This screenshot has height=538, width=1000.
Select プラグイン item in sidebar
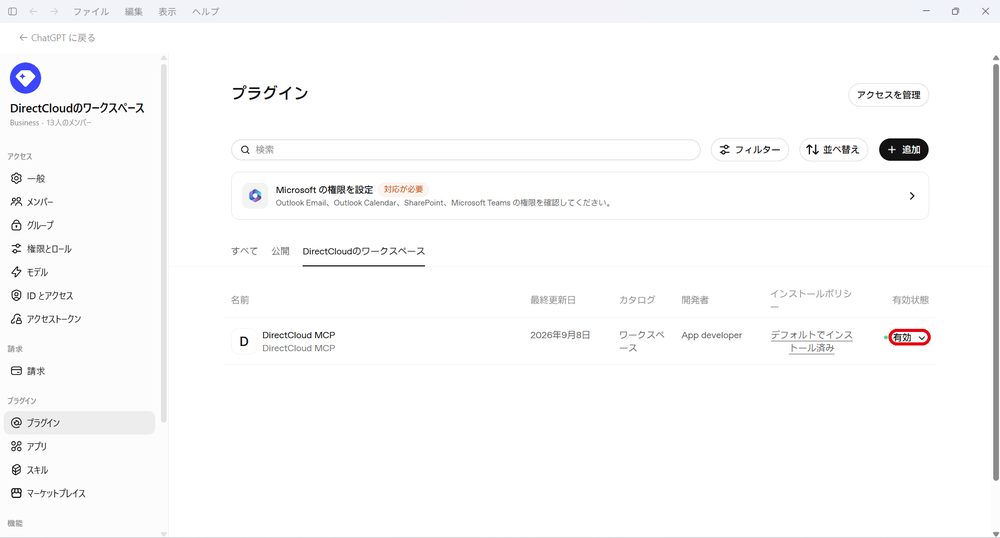(80, 423)
